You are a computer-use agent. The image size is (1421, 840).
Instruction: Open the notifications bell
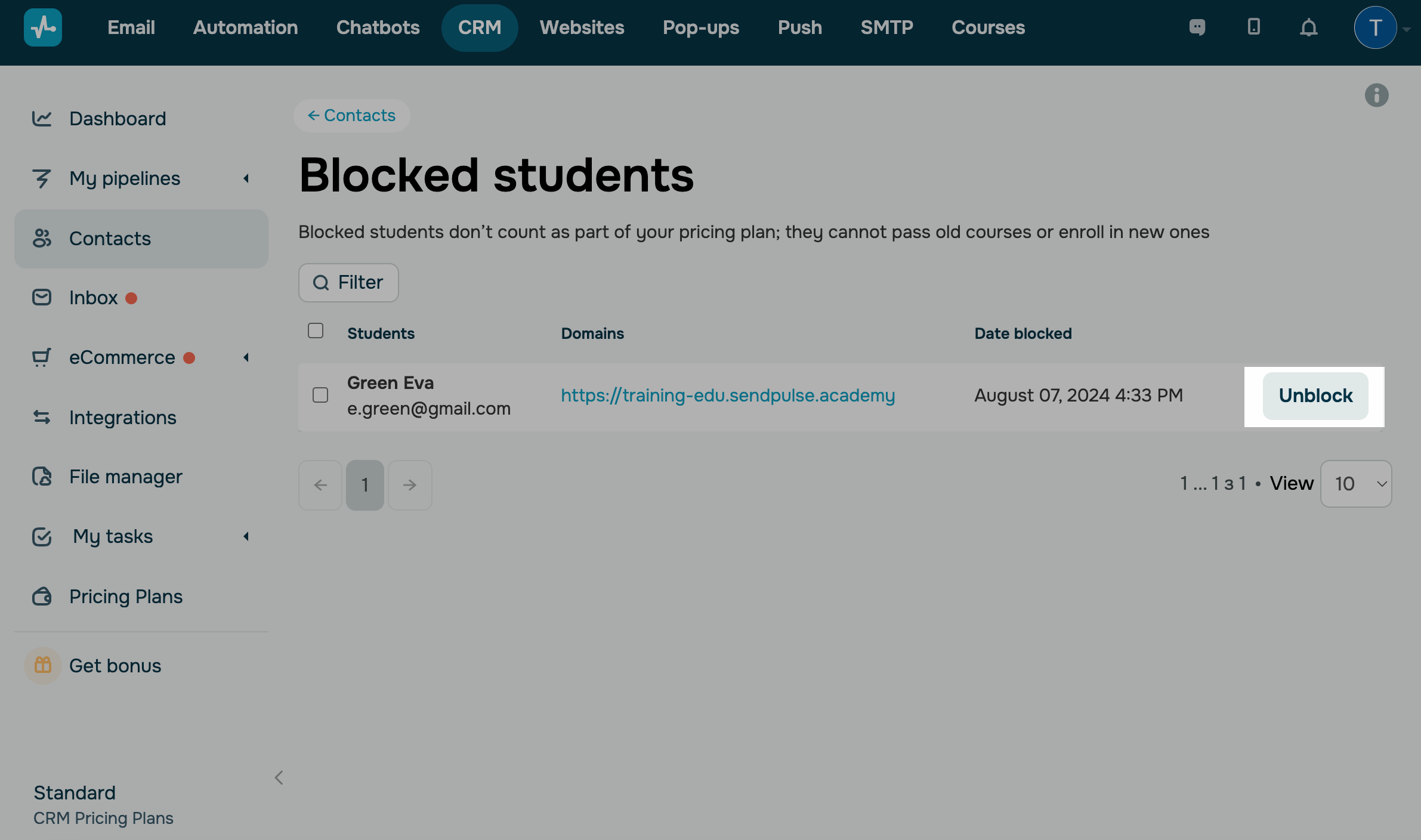tap(1308, 27)
